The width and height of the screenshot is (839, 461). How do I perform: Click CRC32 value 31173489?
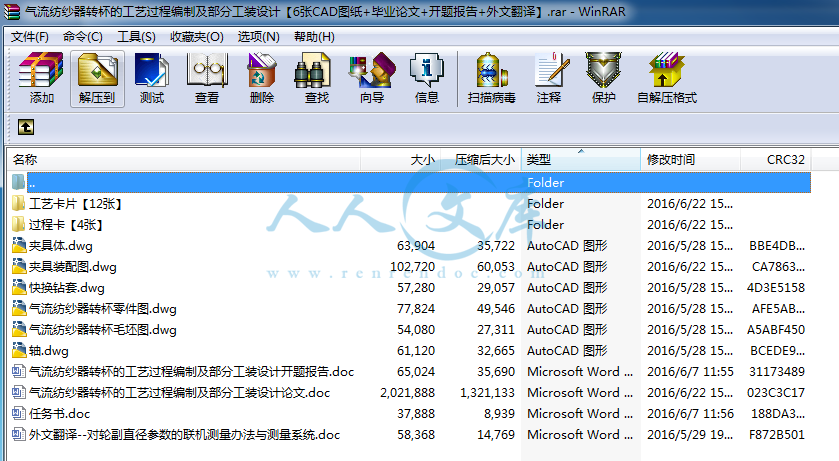click(777, 372)
